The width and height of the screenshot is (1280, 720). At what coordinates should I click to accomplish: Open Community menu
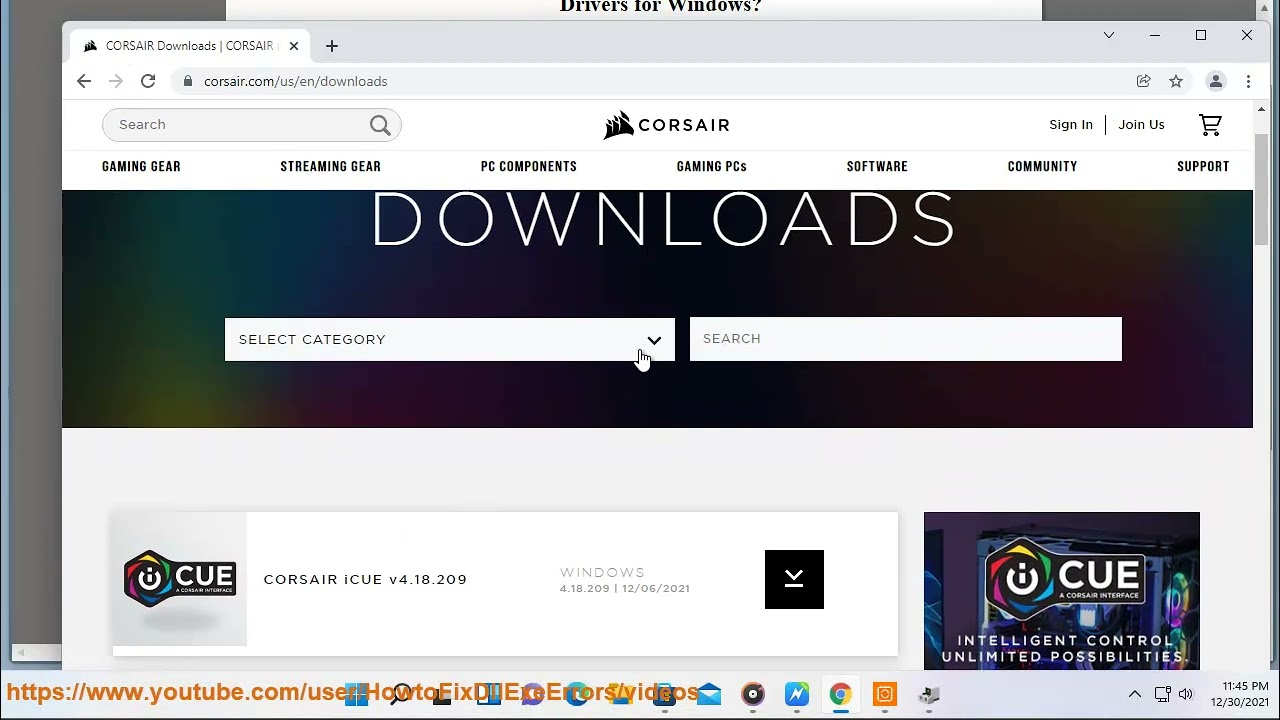(1042, 166)
